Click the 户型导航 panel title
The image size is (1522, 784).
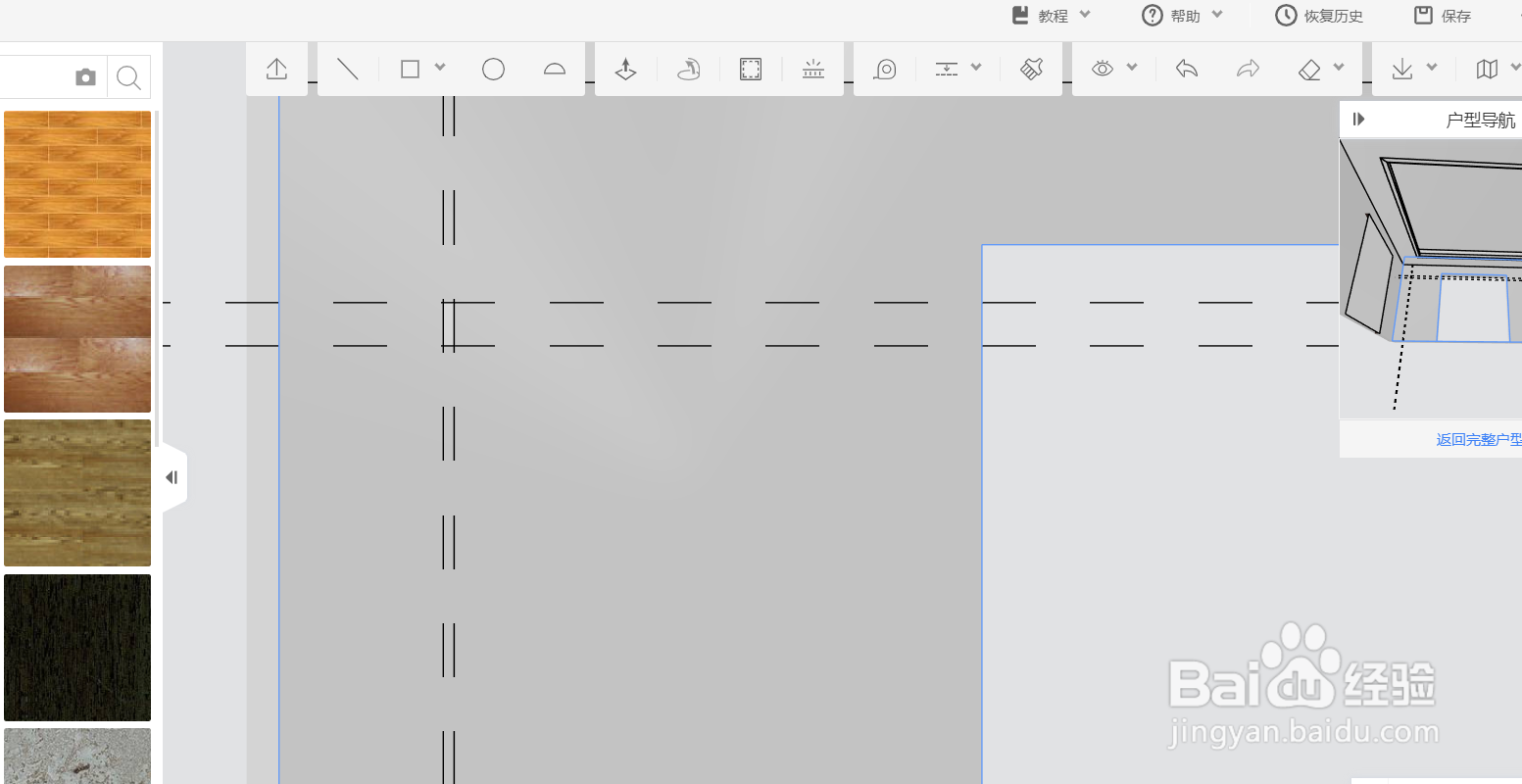pyautogui.click(x=1481, y=121)
